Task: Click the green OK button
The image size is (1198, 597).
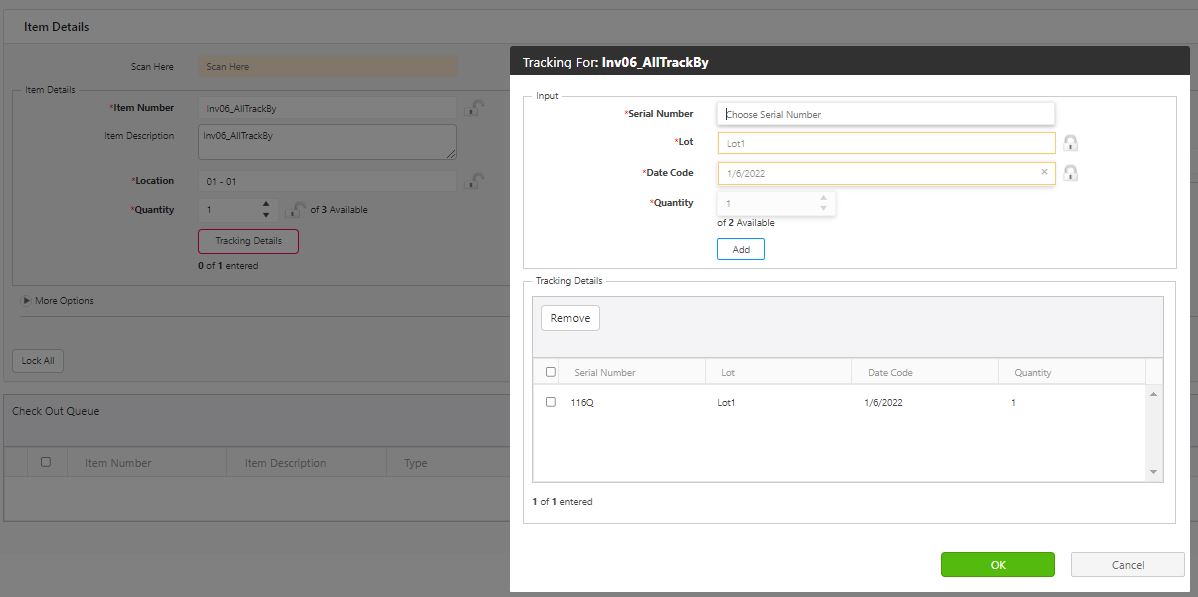Action: [x=997, y=565]
